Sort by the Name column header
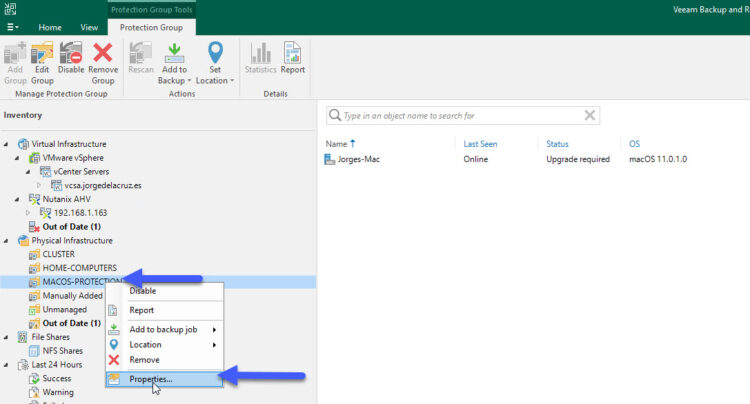 (x=336, y=144)
